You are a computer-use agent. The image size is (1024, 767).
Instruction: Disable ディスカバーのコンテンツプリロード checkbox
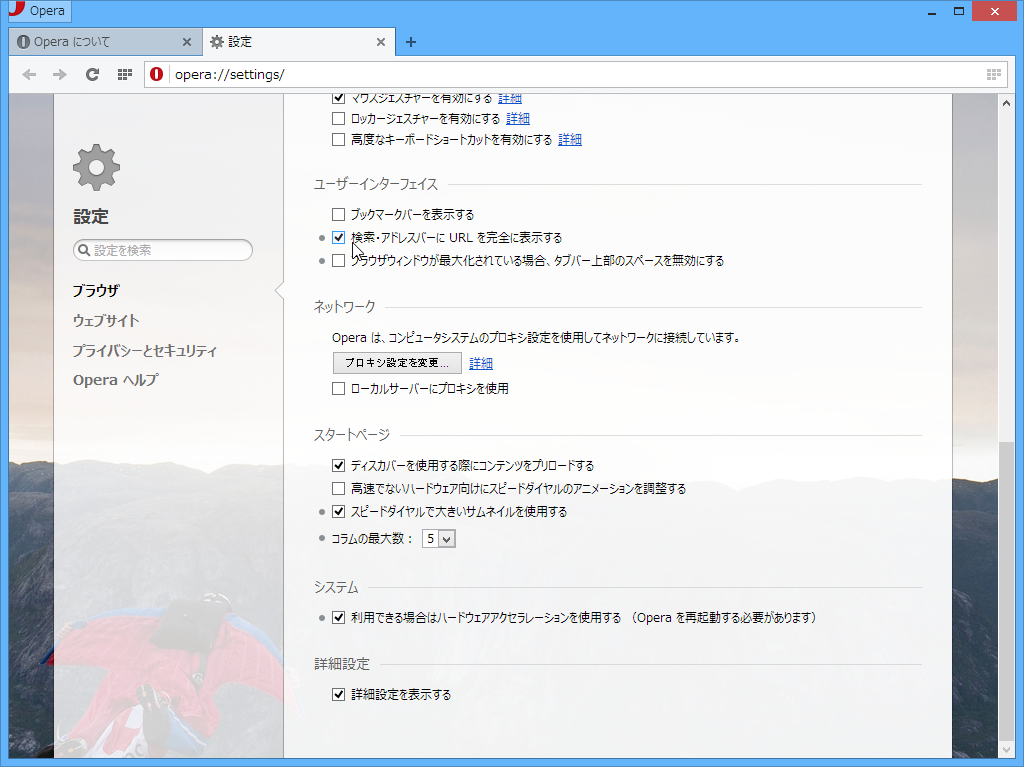338,465
